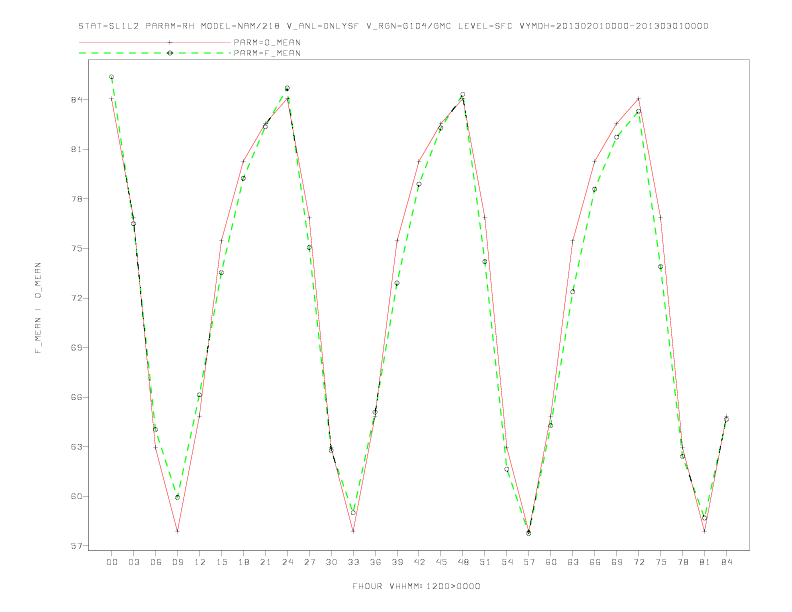Click x-axis forecast hour label 78

pos(682,562)
